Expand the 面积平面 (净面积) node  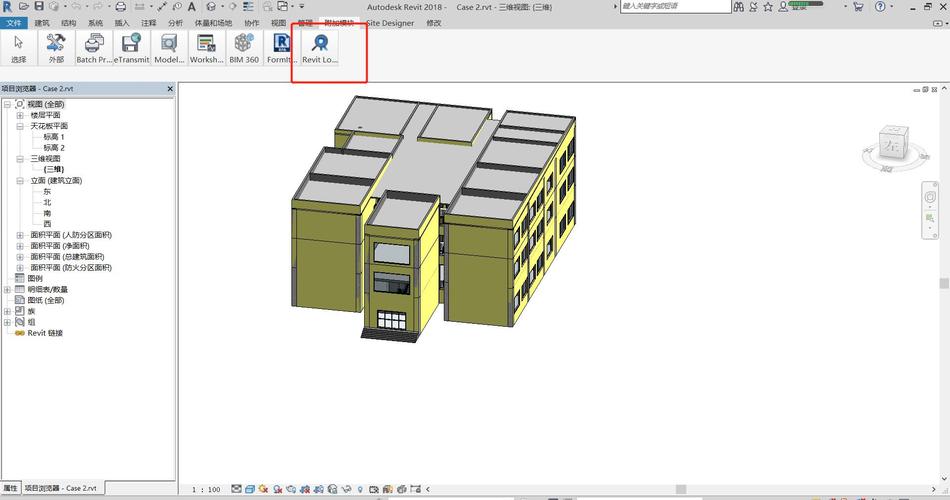(19, 246)
